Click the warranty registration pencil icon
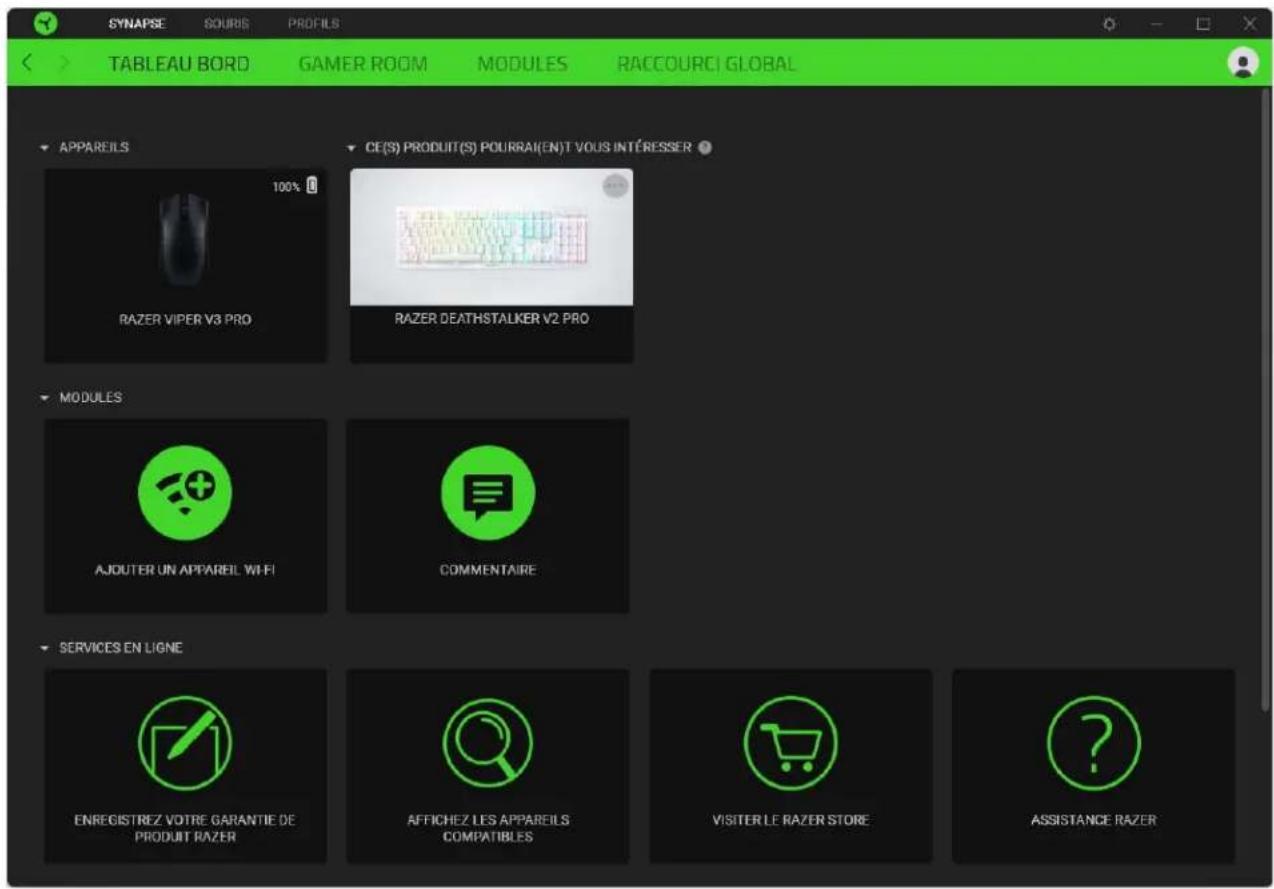 185,742
